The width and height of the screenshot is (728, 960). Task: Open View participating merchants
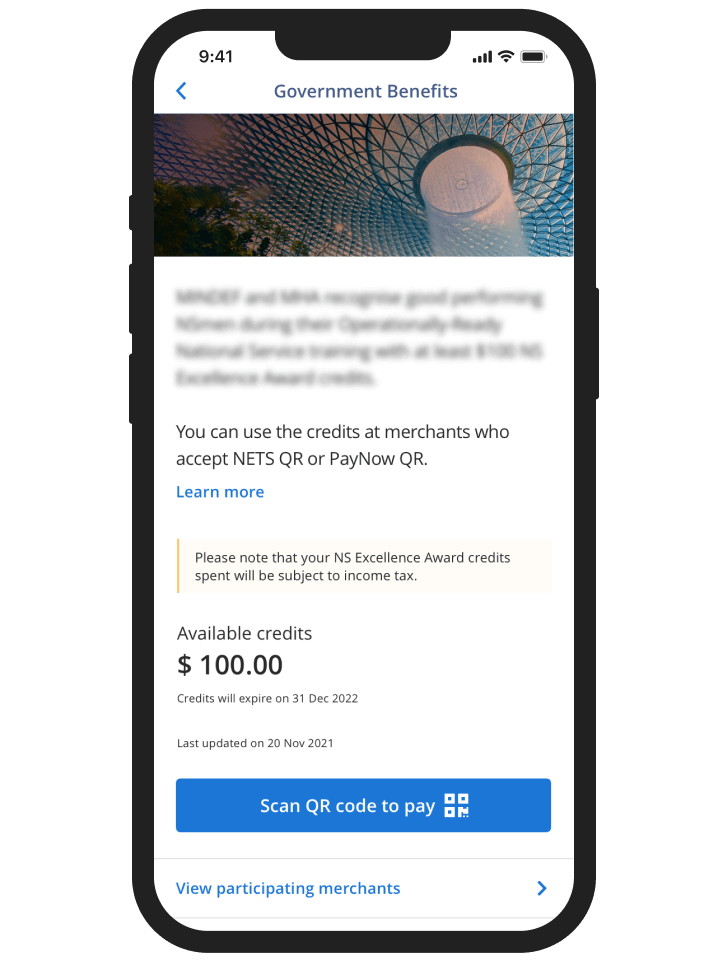(288, 888)
